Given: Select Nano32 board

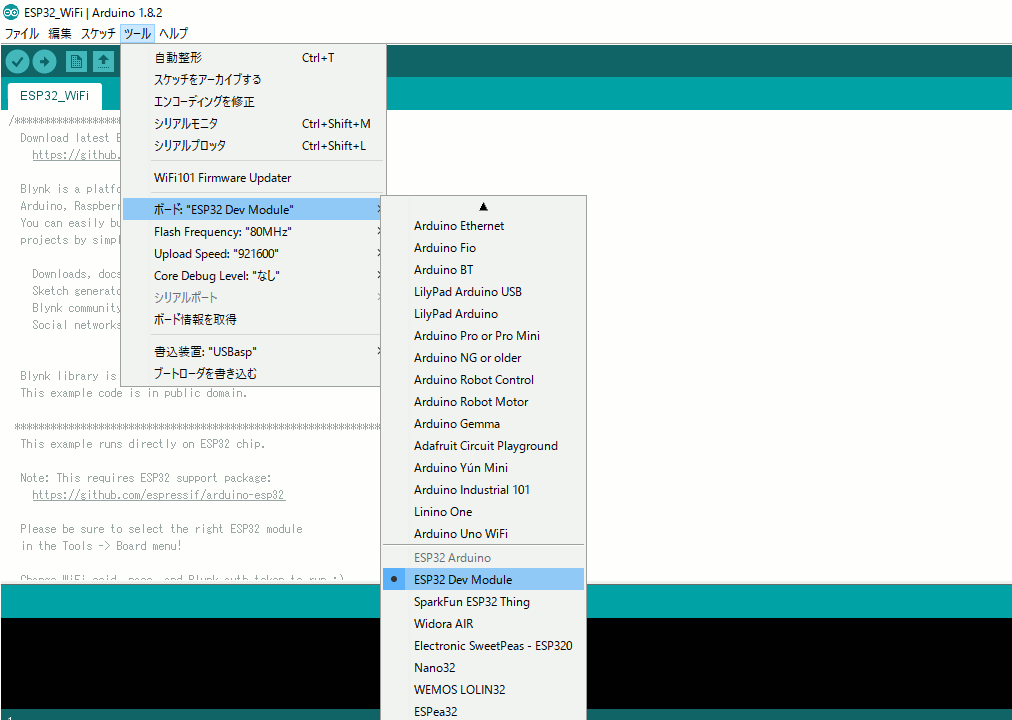Looking at the screenshot, I should [483, 668].
